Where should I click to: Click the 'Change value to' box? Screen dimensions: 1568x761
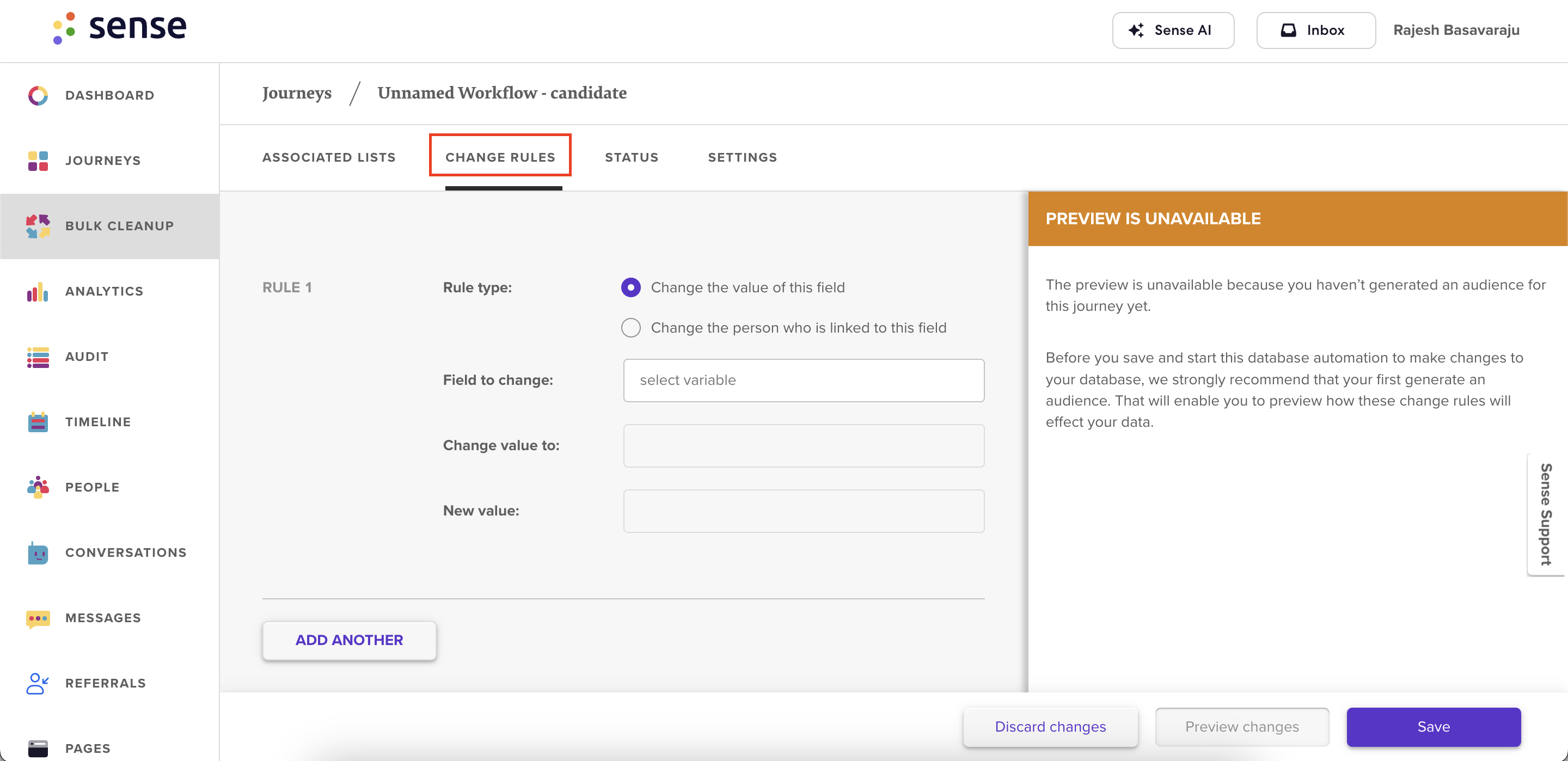pos(804,446)
